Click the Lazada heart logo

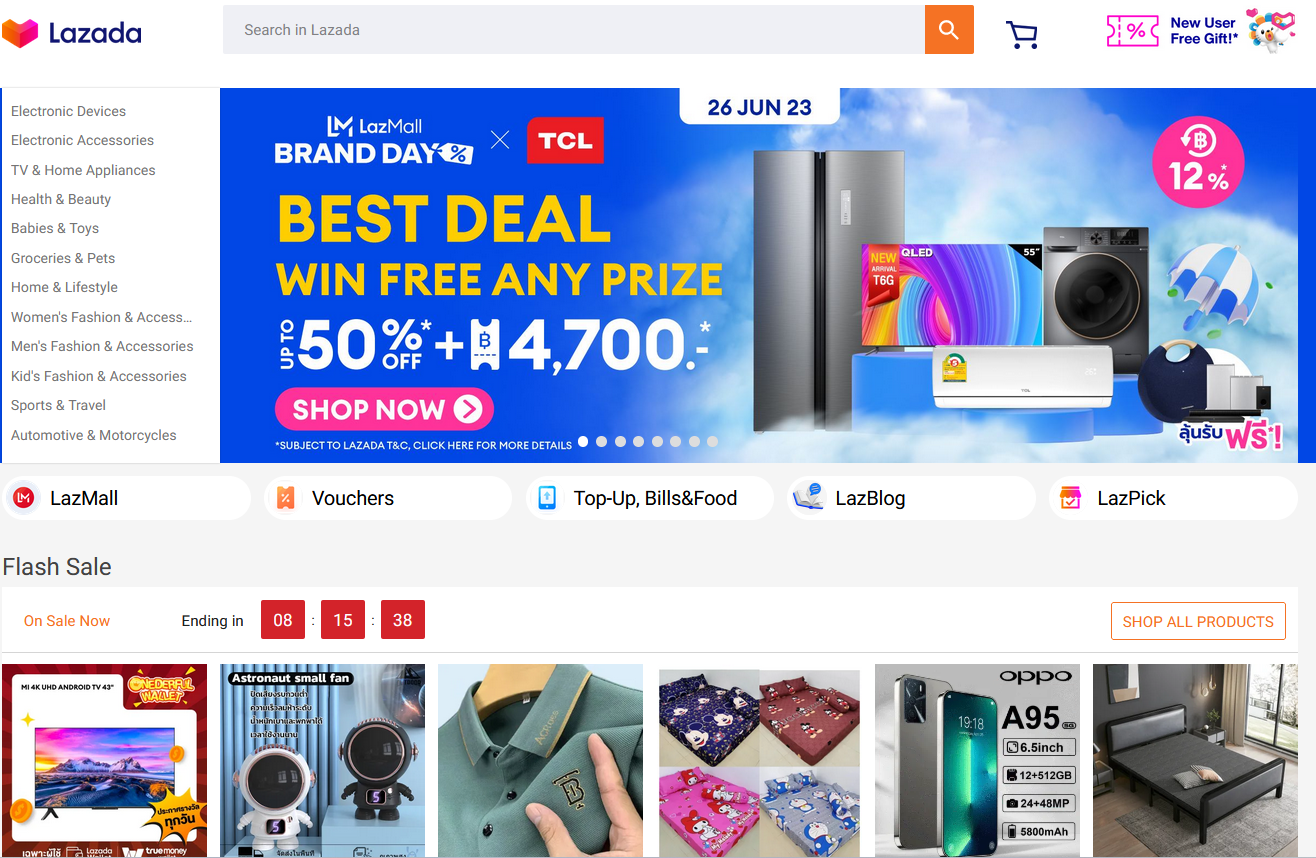(19, 33)
